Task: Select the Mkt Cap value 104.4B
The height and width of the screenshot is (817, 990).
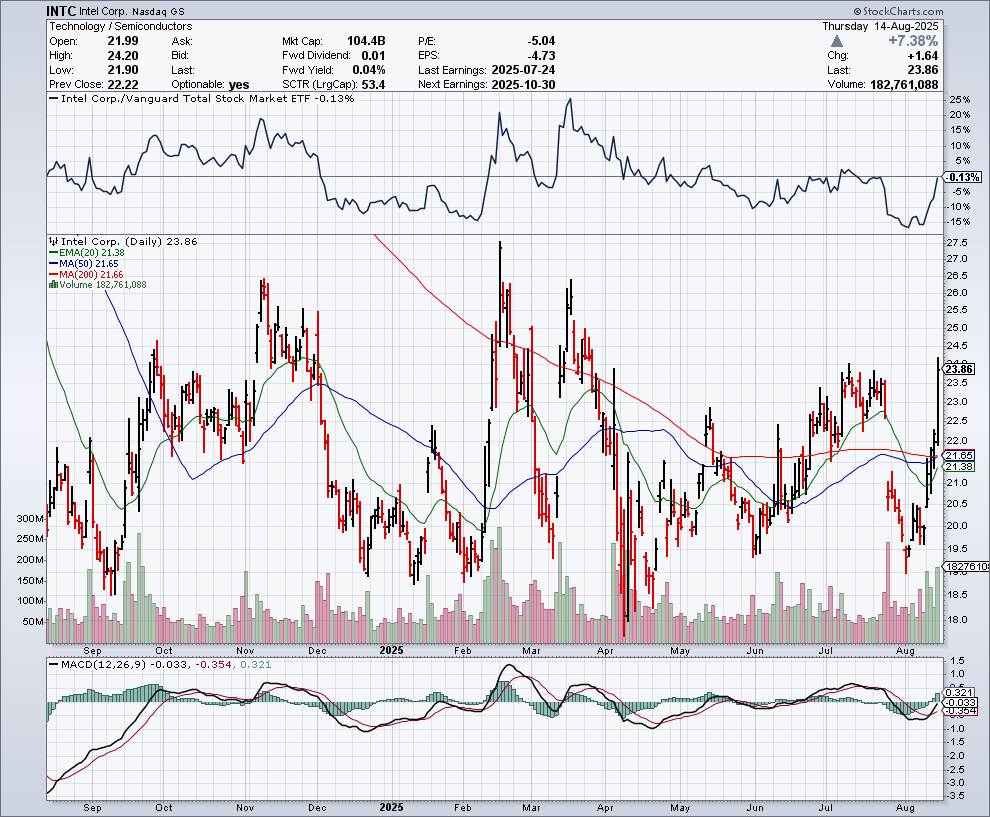Action: (366, 41)
